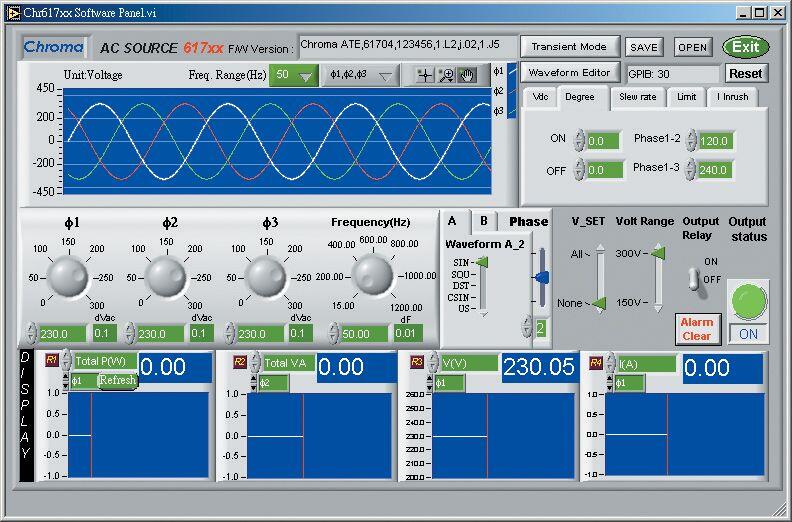
Task: Open the I Inrush tab
Action: pyautogui.click(x=733, y=97)
